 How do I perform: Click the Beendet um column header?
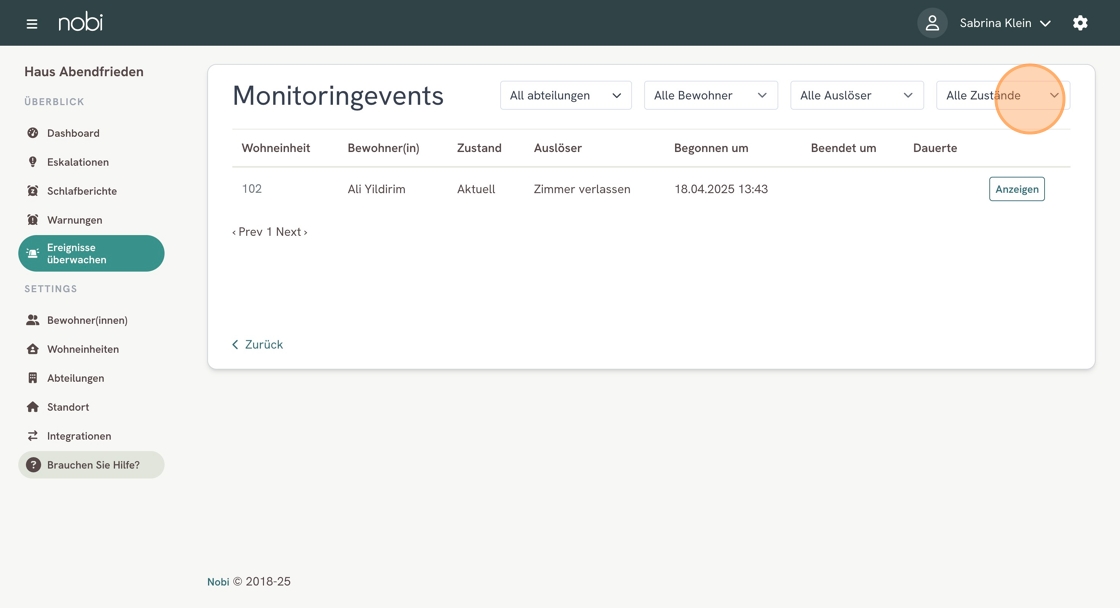tap(844, 148)
